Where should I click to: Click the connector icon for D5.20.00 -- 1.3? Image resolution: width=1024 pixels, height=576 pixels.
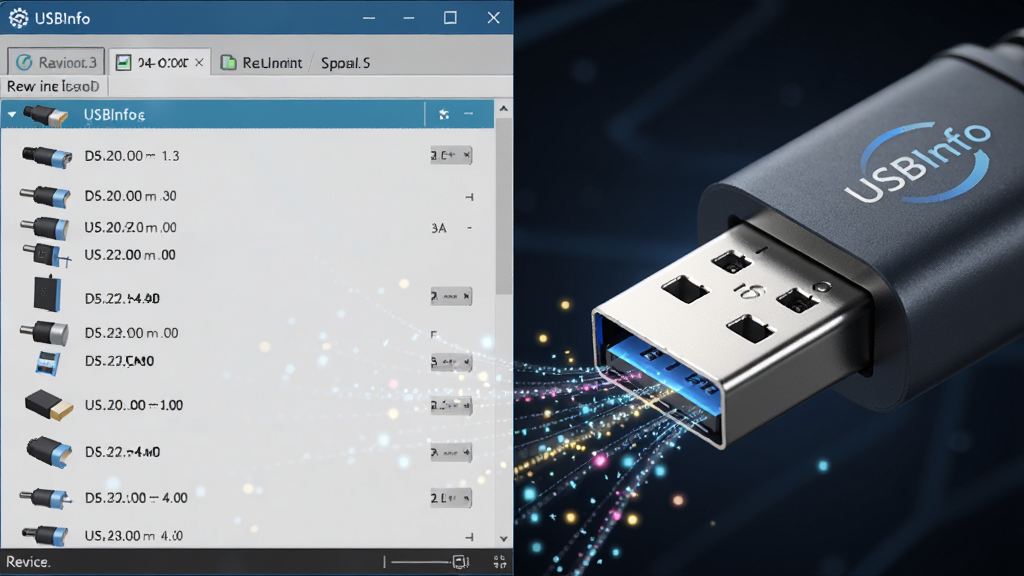coord(46,157)
